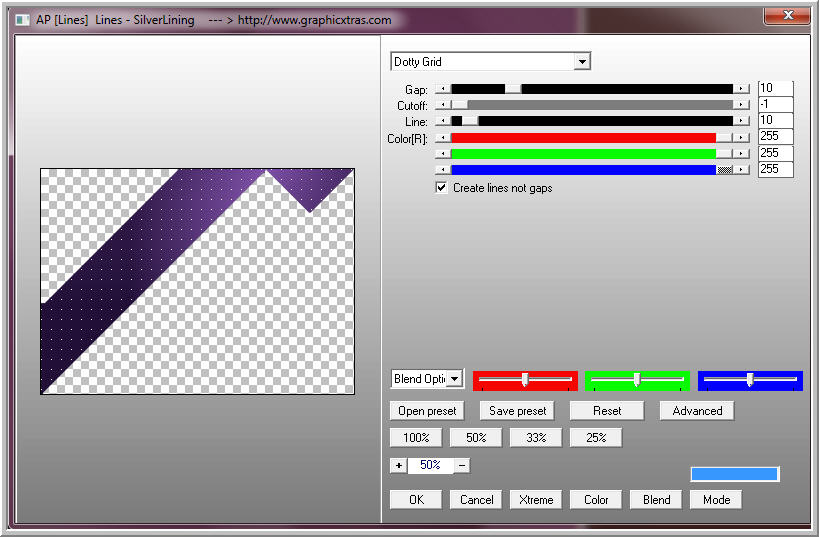819x537 pixels.
Task: Click the Line slider thumb
Action: (x=470, y=121)
